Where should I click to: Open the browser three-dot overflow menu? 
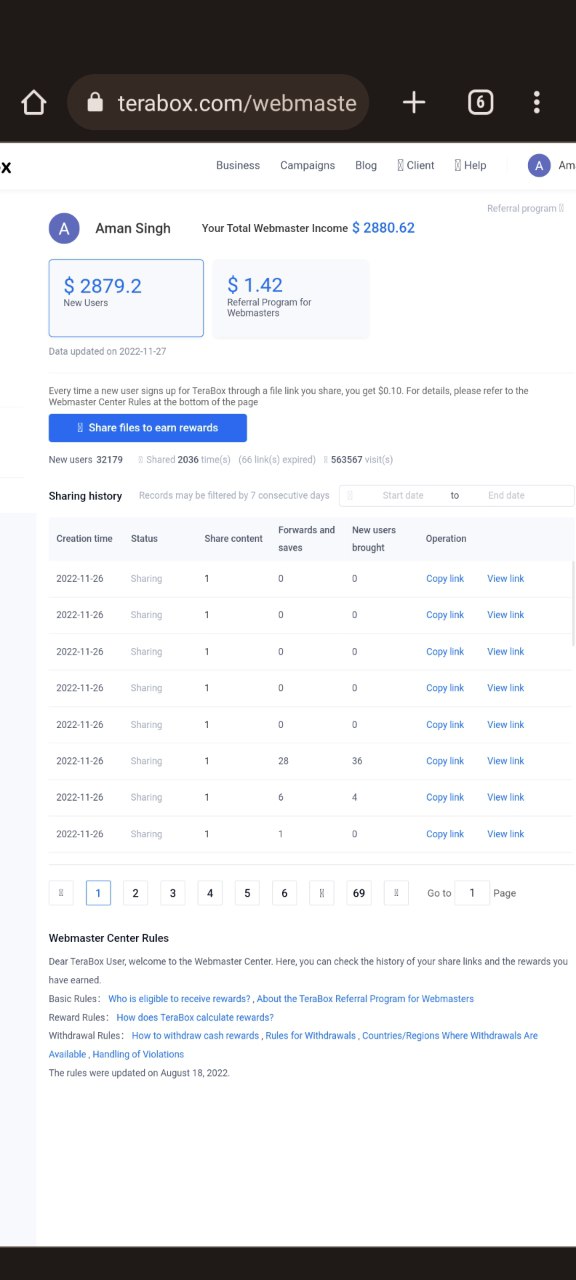[537, 102]
